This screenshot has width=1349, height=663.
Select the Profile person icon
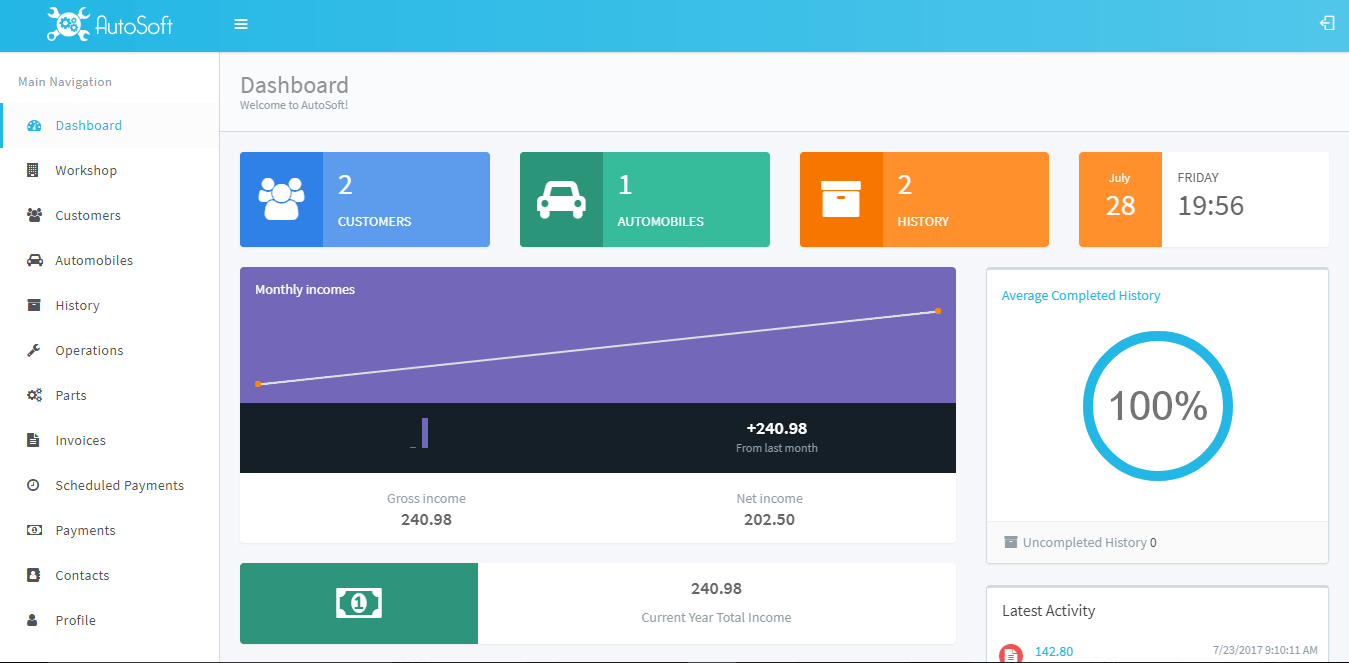33,620
